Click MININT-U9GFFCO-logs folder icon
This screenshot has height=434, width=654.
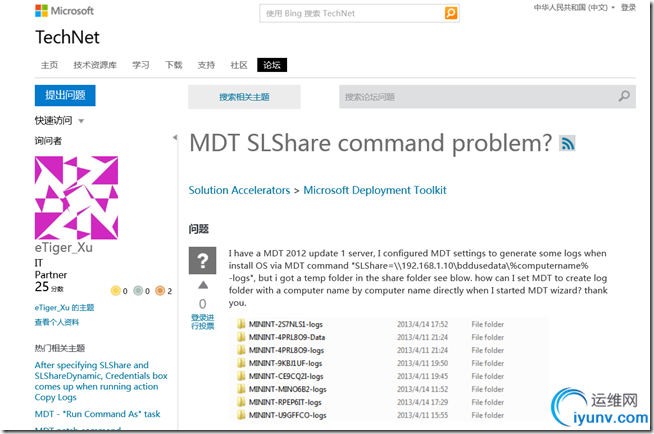(241, 415)
